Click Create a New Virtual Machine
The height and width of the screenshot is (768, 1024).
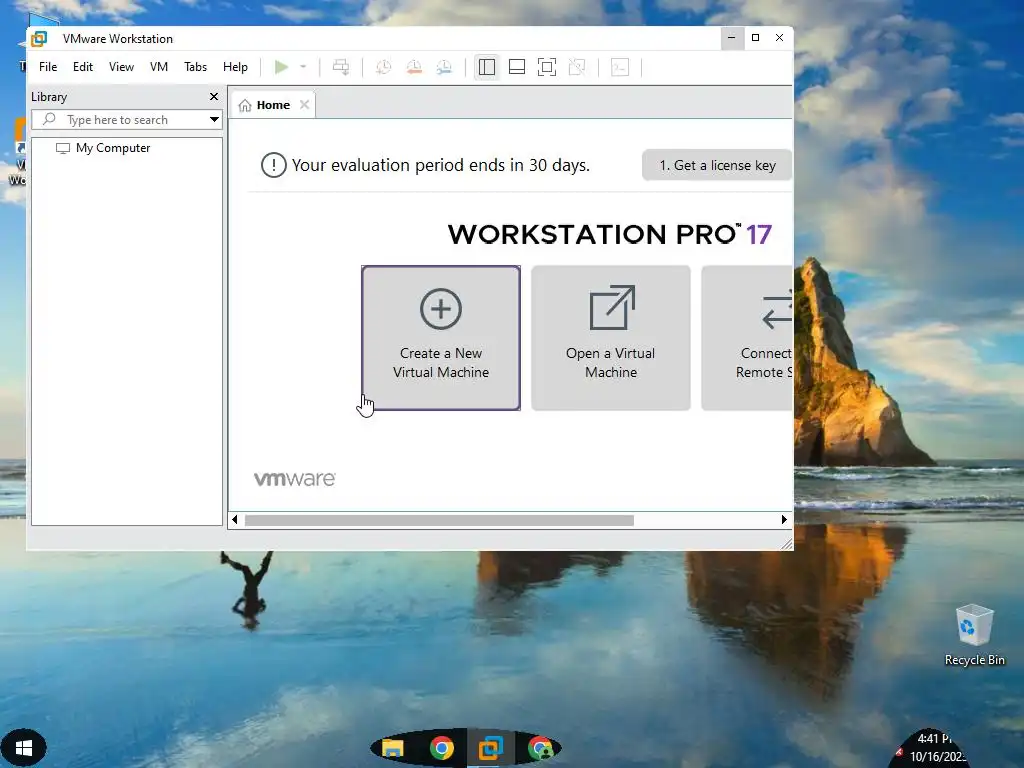click(x=441, y=338)
